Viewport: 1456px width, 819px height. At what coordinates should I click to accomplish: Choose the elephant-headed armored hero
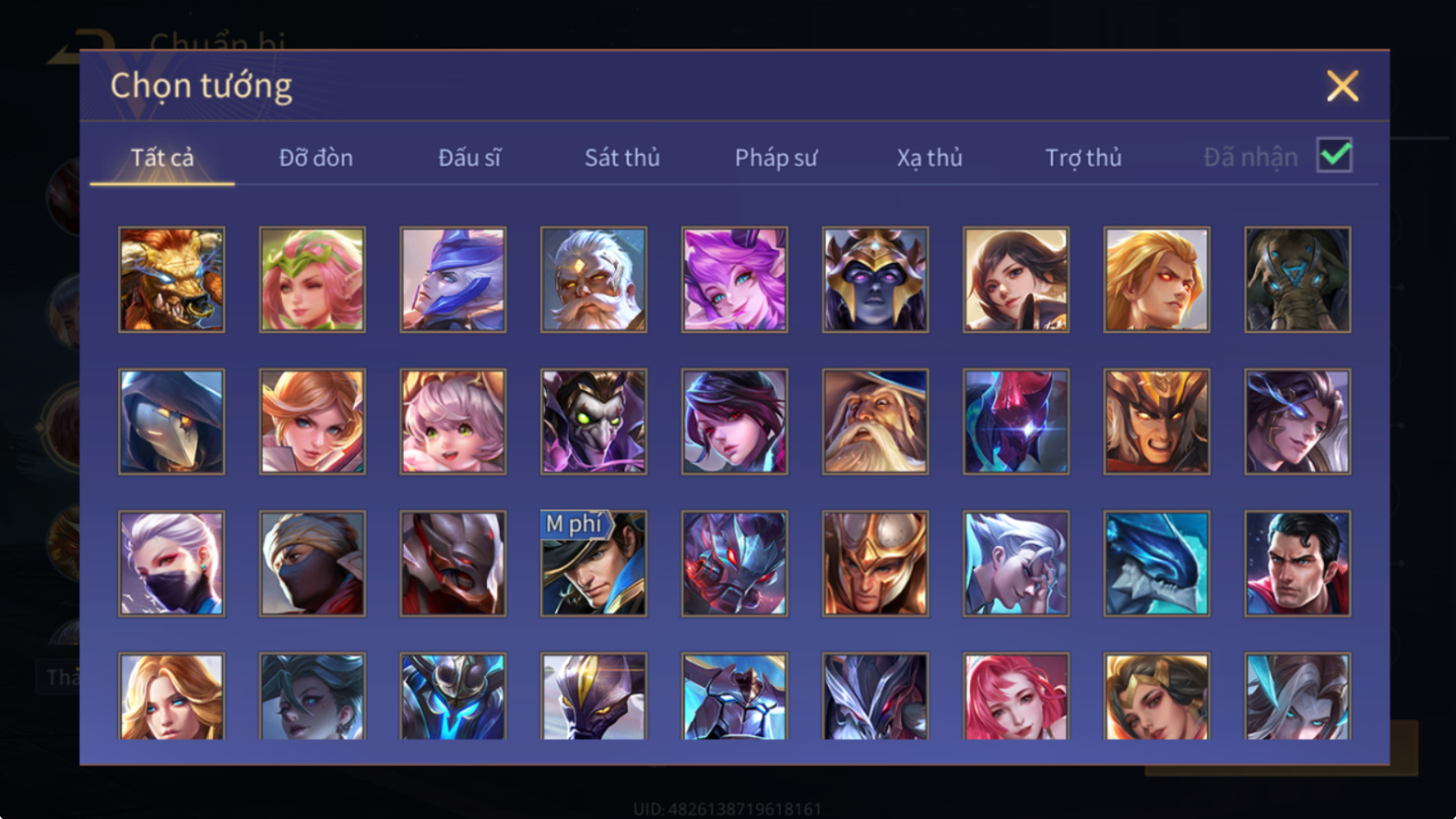[x=1297, y=280]
